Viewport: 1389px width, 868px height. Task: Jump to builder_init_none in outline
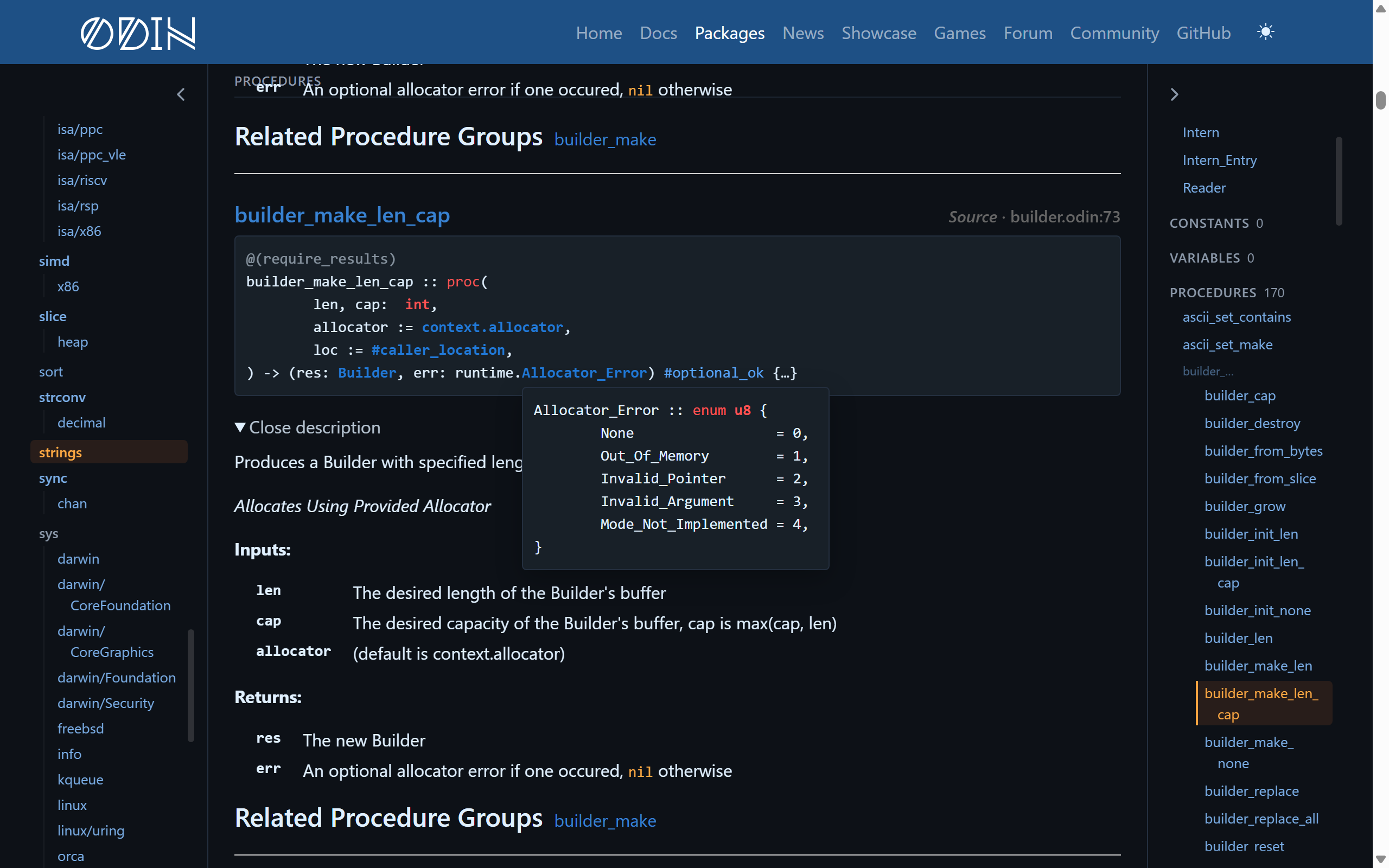pyautogui.click(x=1257, y=610)
